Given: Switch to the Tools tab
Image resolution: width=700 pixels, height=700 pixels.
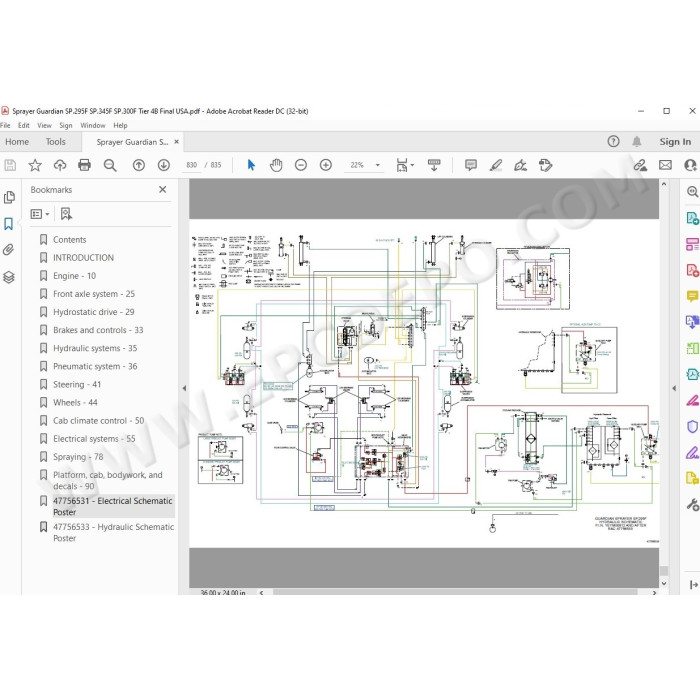Looking at the screenshot, I should 55,142.
